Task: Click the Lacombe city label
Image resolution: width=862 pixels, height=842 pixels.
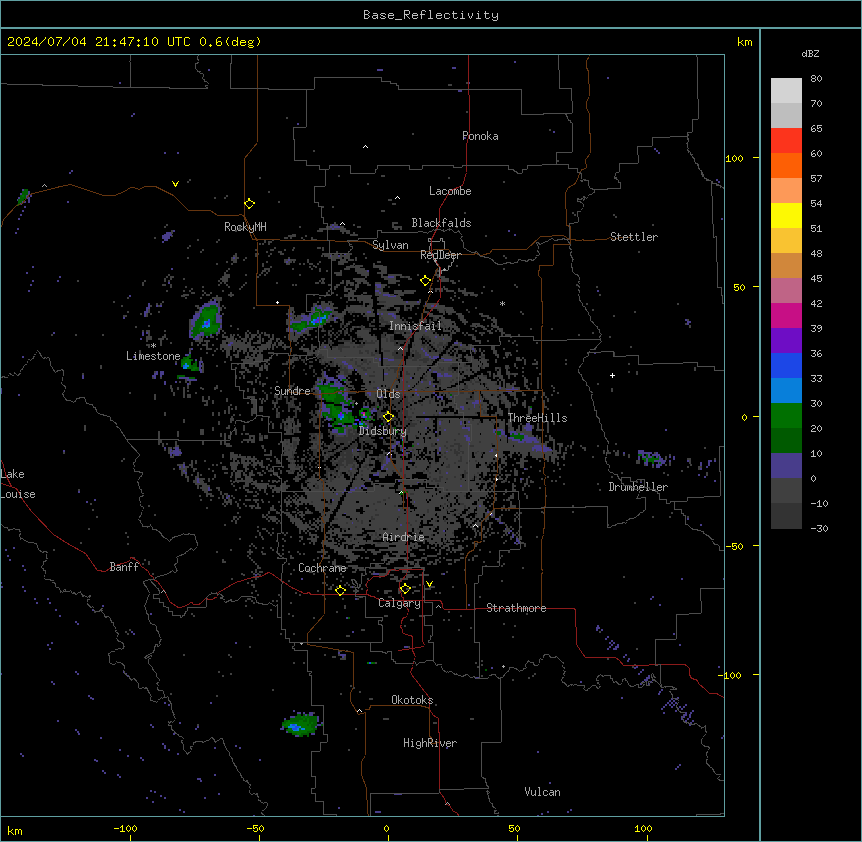Action: coord(450,191)
